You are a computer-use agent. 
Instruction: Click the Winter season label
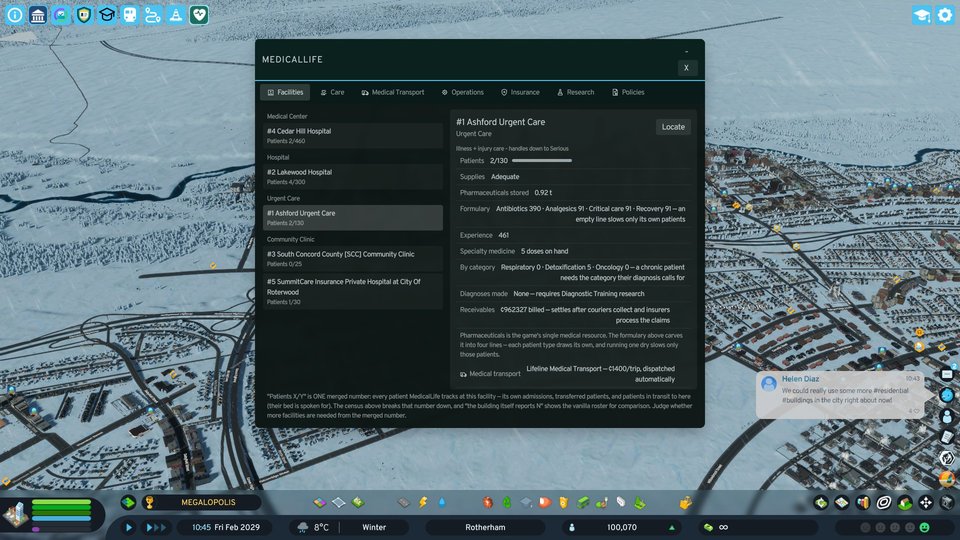click(x=374, y=527)
